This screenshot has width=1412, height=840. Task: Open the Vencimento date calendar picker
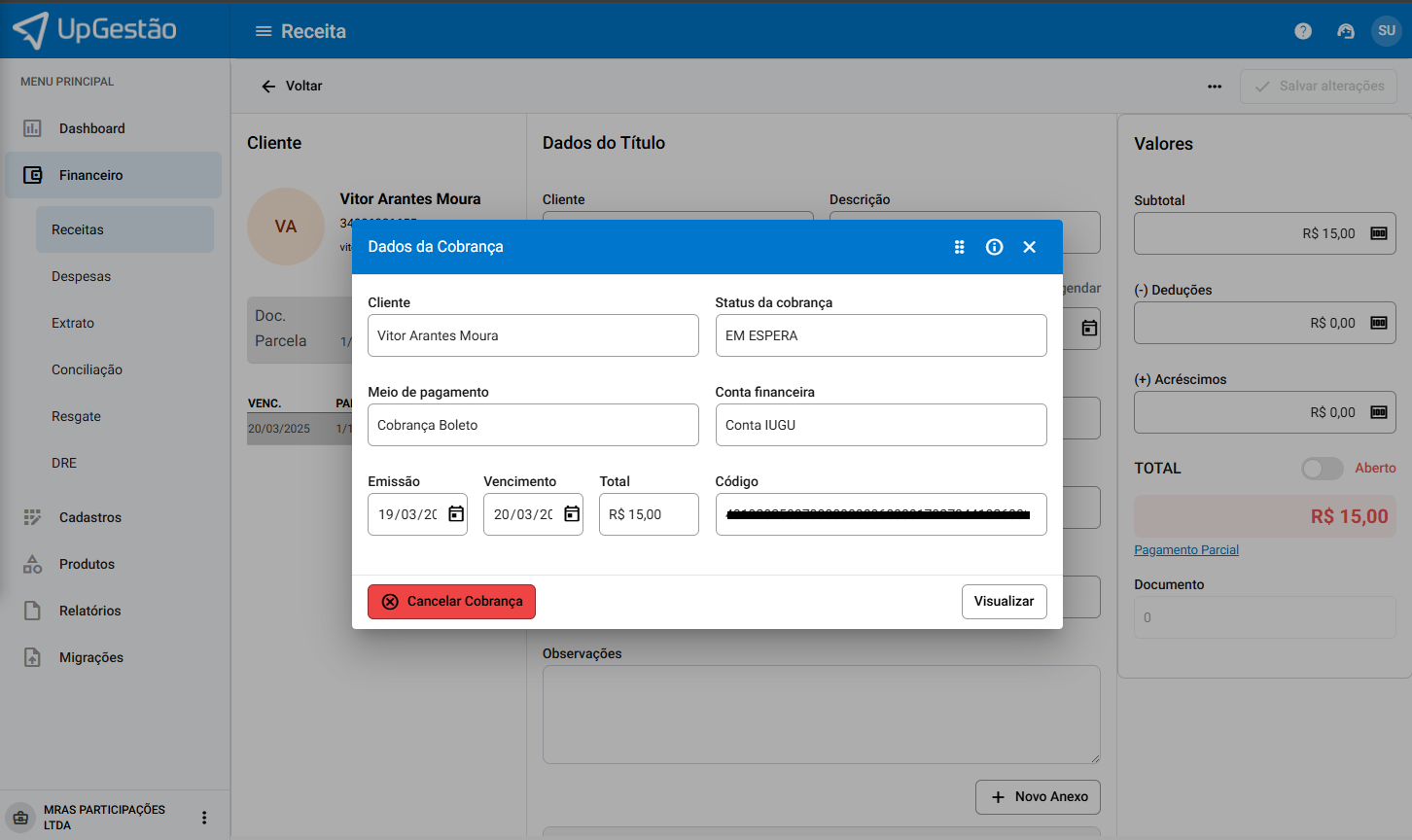572,514
